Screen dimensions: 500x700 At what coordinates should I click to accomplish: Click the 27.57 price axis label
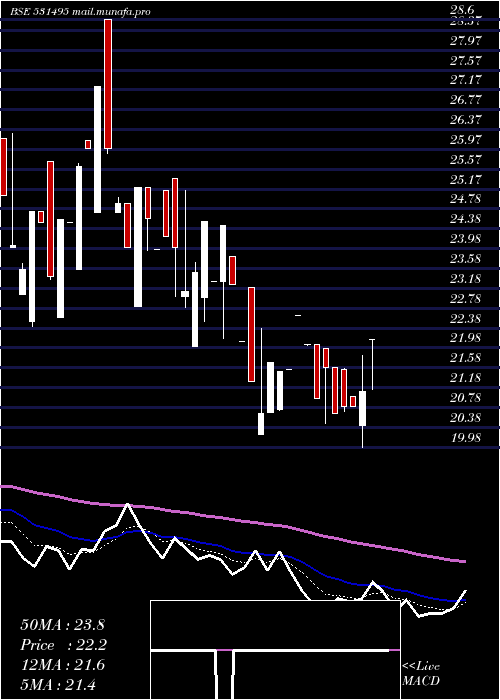466,61
